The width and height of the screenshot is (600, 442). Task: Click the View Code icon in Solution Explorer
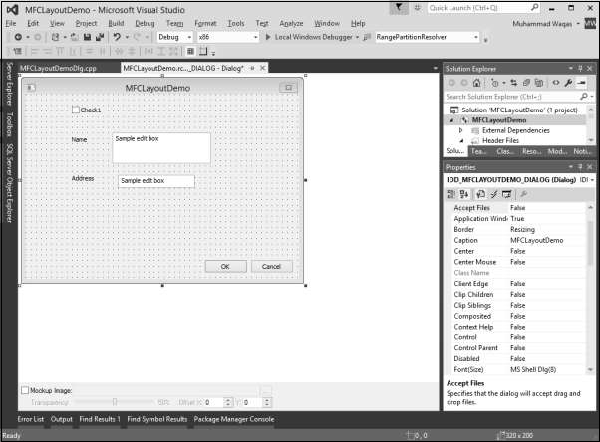click(555, 83)
